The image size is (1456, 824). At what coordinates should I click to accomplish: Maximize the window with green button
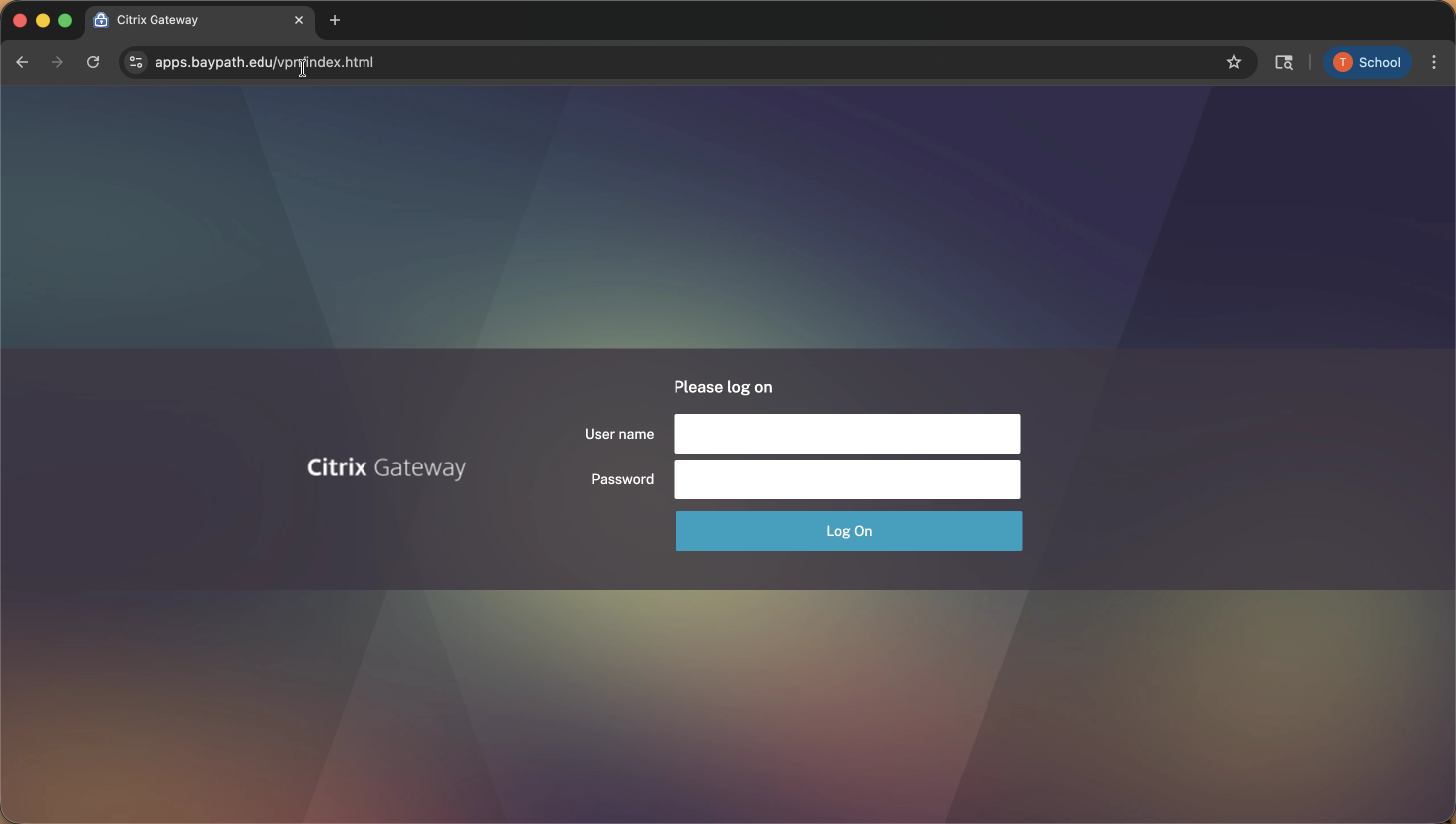[65, 20]
